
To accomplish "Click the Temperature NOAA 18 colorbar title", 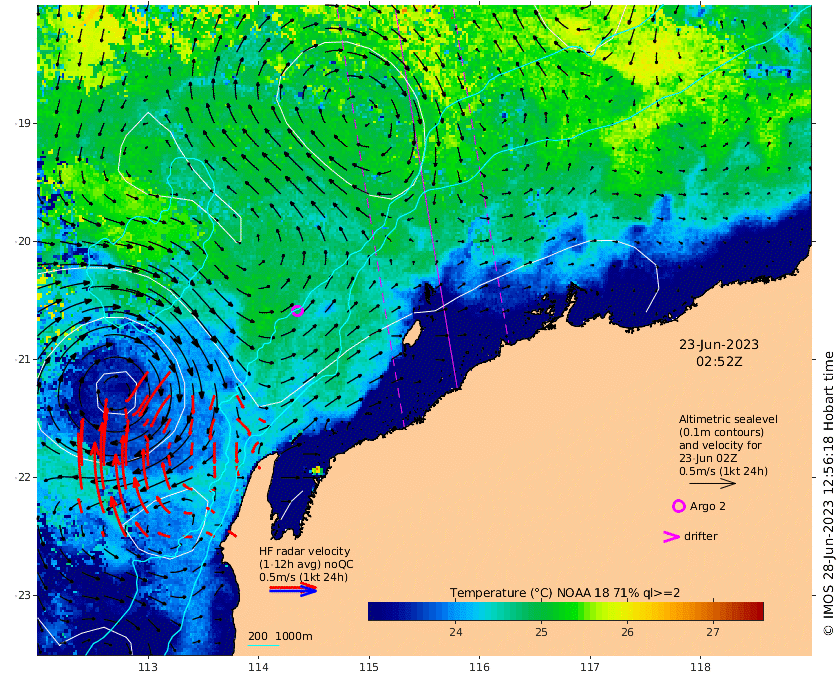I will point(565,593).
